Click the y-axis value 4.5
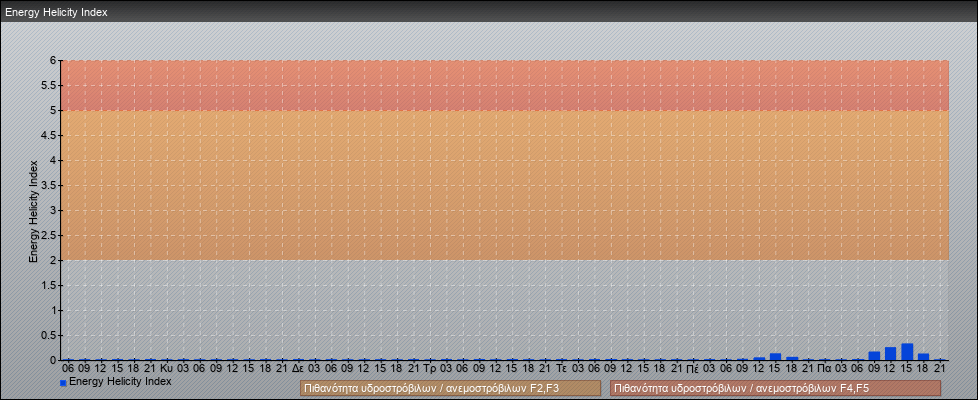 coord(49,135)
